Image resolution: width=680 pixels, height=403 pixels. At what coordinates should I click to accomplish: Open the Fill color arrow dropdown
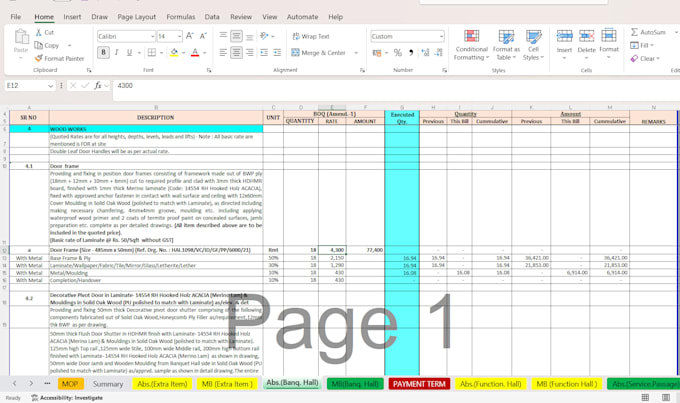pyautogui.click(x=183, y=52)
